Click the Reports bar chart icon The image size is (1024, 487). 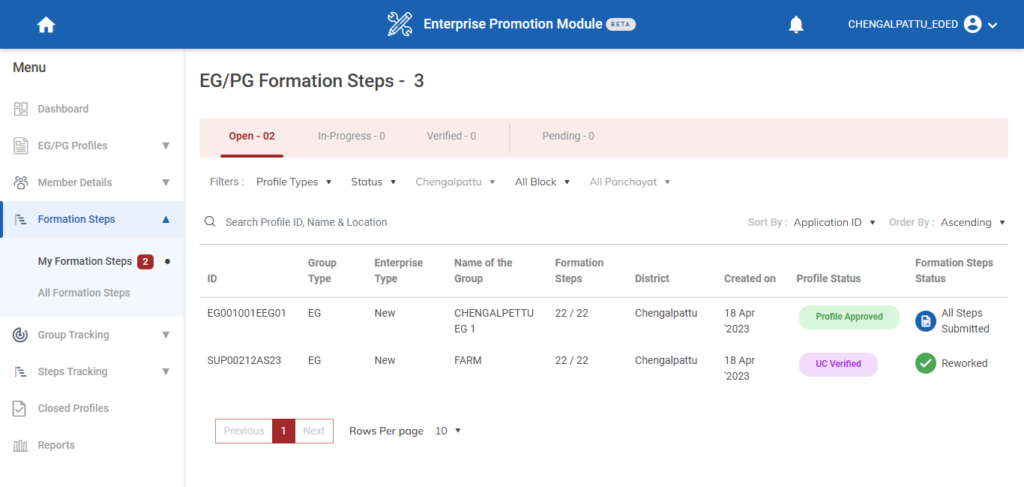click(x=21, y=445)
